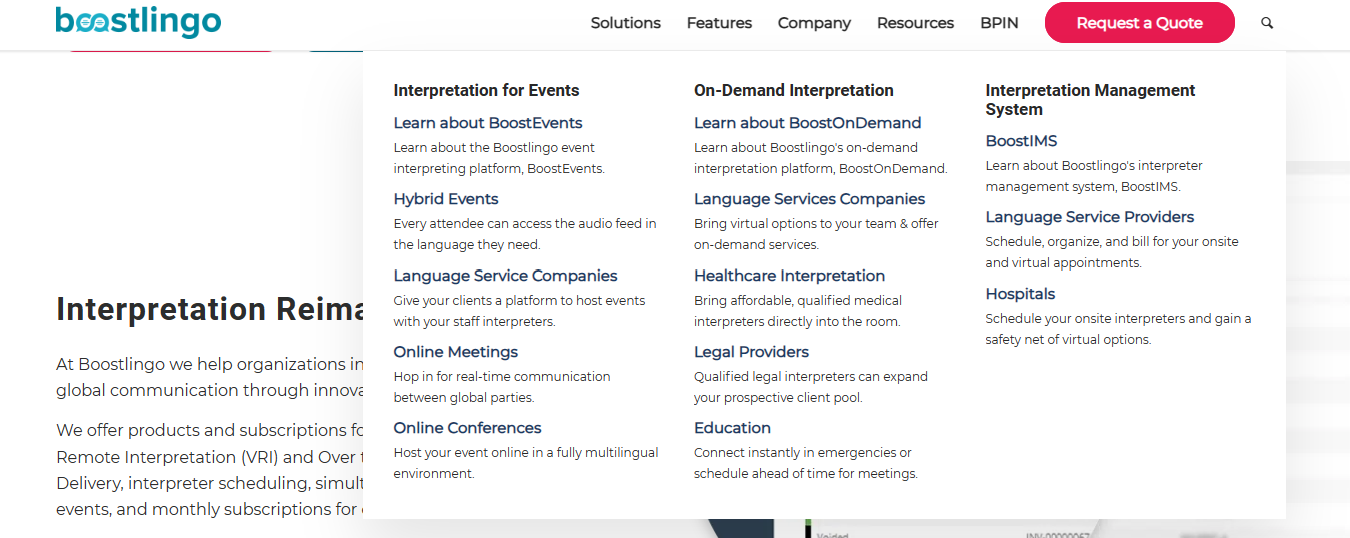Open Healthcare Interpretation link
The height and width of the screenshot is (538, 1350).
789,276
